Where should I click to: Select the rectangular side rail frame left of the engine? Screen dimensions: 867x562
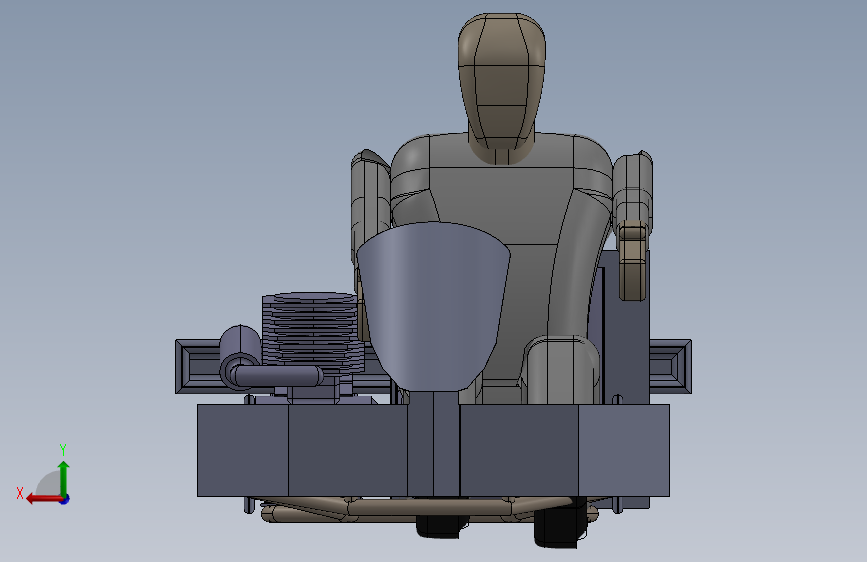pos(197,366)
